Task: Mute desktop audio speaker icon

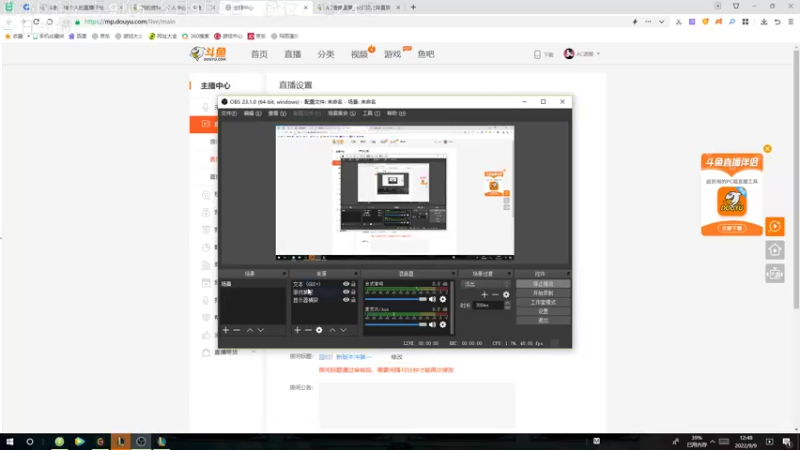Action: tap(432, 299)
